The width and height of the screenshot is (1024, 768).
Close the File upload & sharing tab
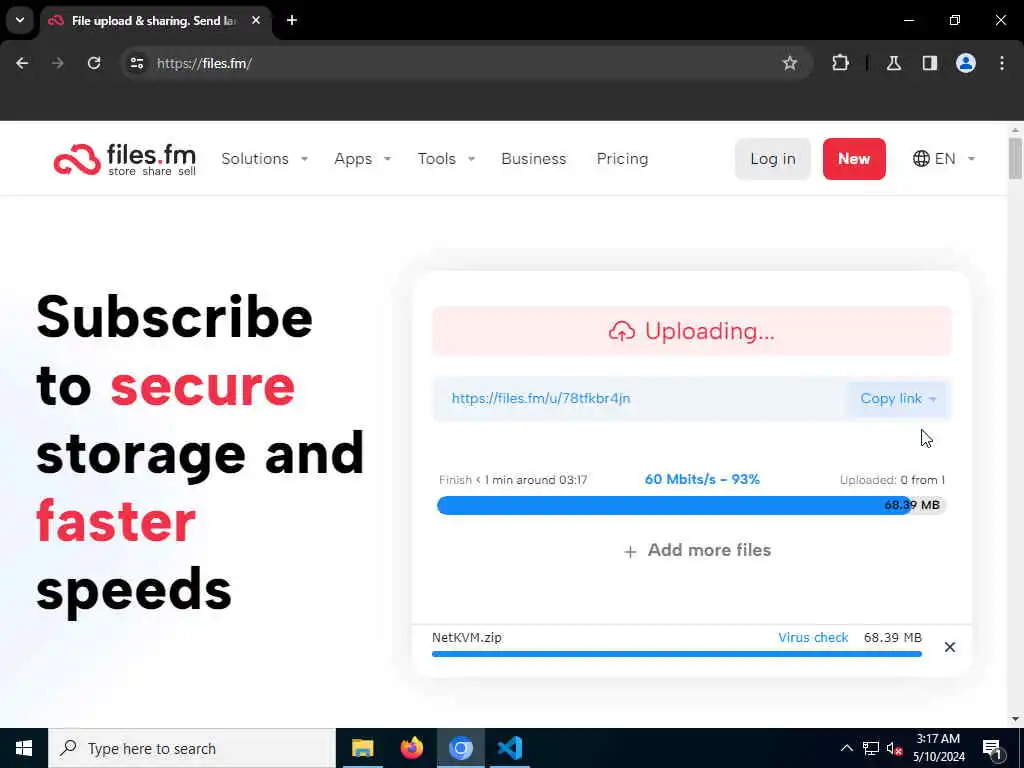pos(256,20)
